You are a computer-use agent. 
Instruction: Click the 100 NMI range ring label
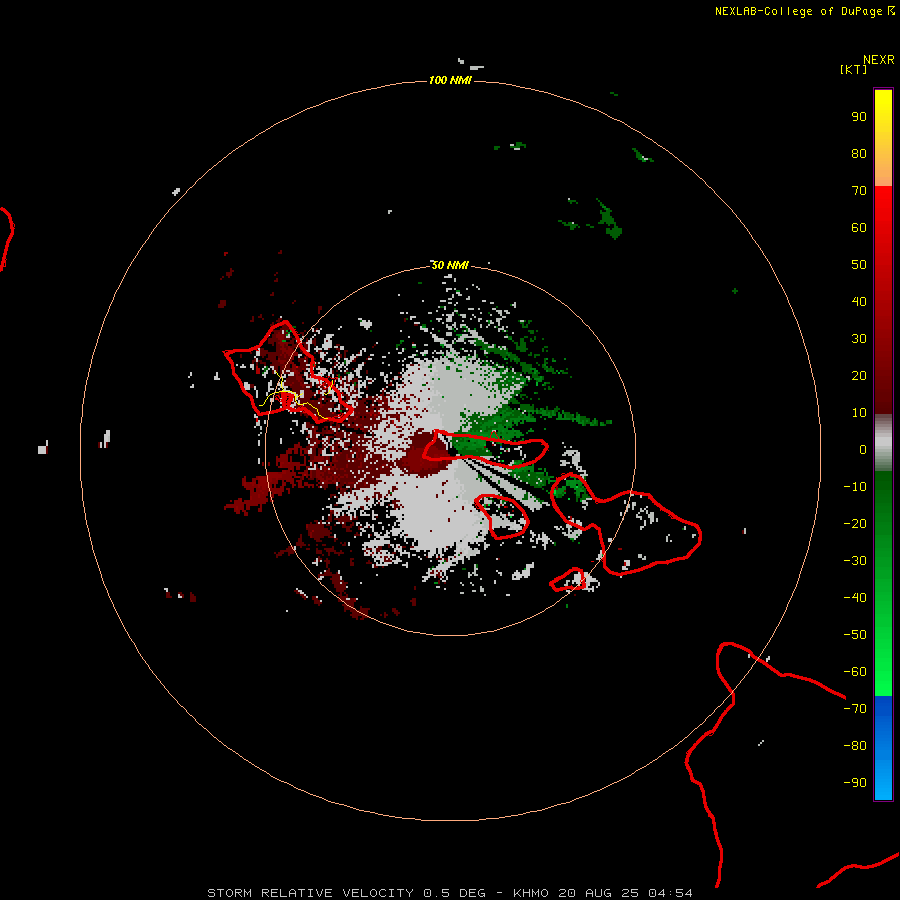coord(450,80)
